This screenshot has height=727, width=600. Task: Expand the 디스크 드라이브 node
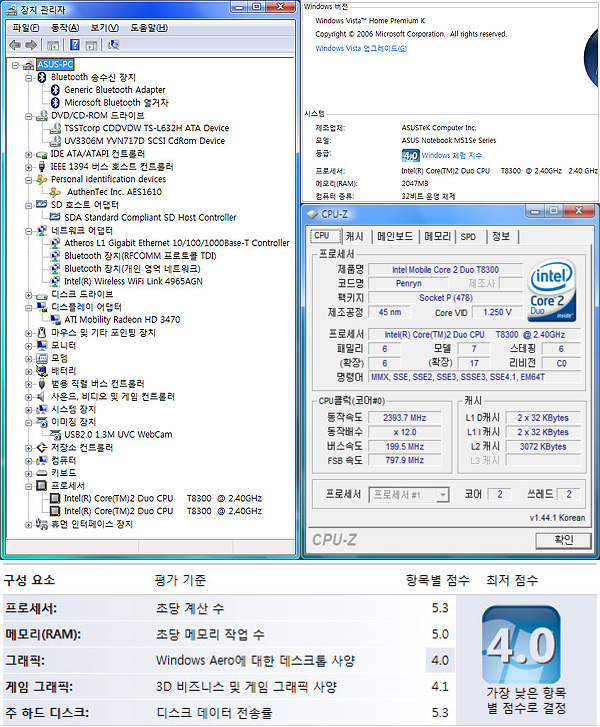[29, 295]
